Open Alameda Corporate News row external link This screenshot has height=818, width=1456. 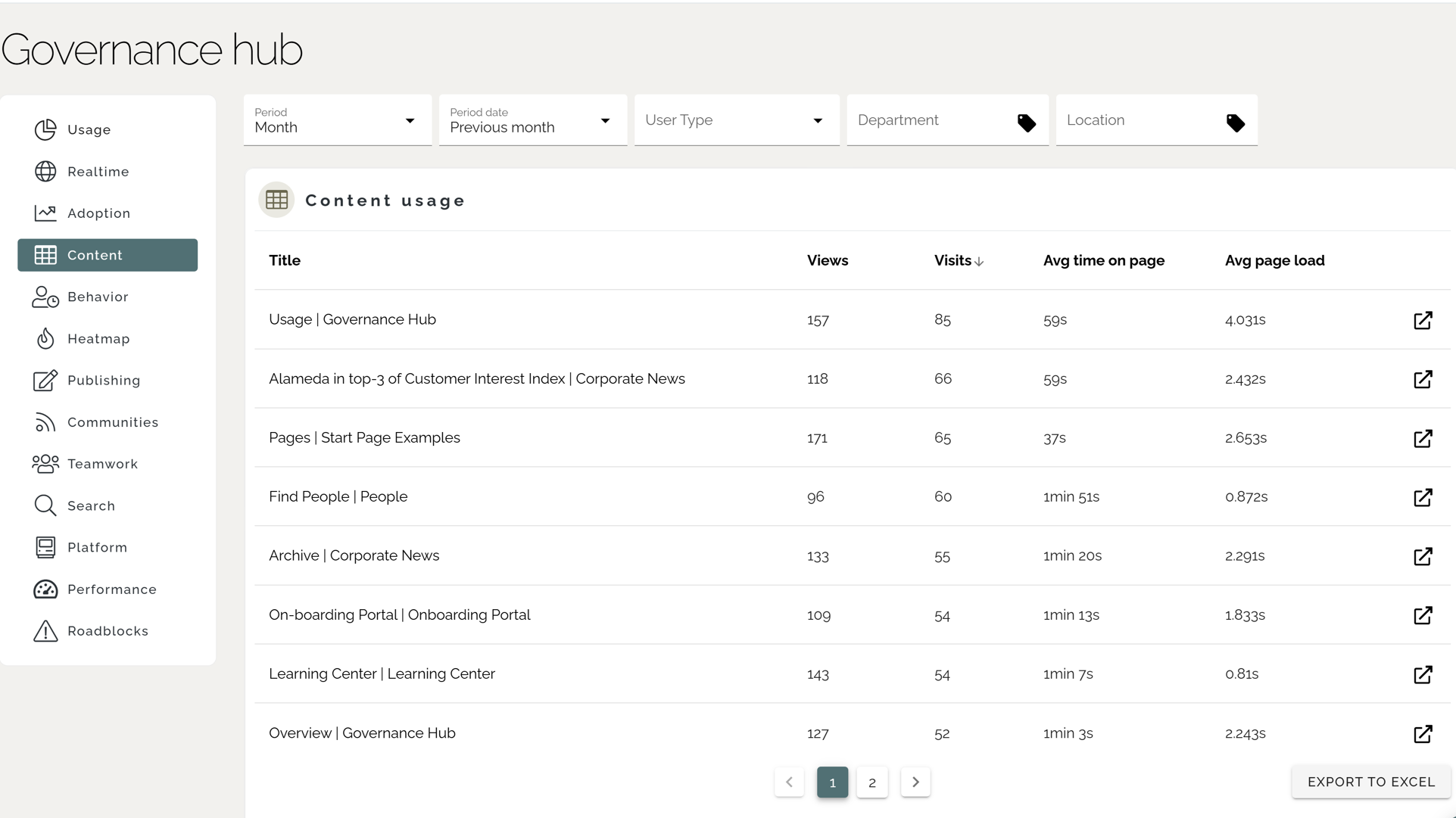[x=1423, y=379]
